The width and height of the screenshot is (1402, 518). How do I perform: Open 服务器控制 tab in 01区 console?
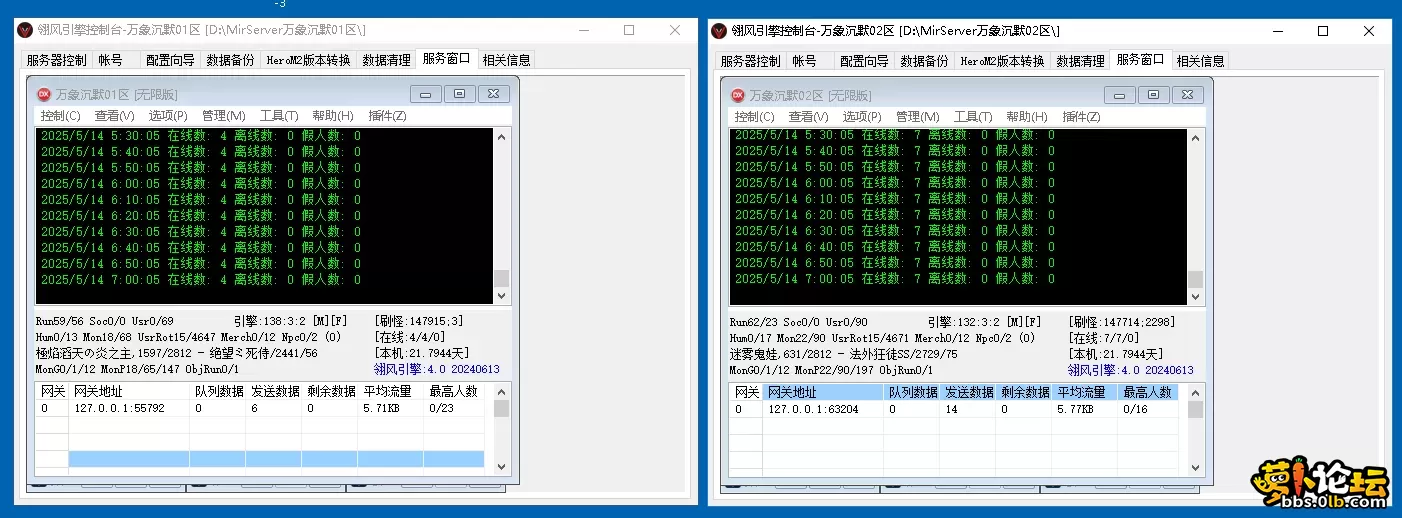[x=56, y=60]
